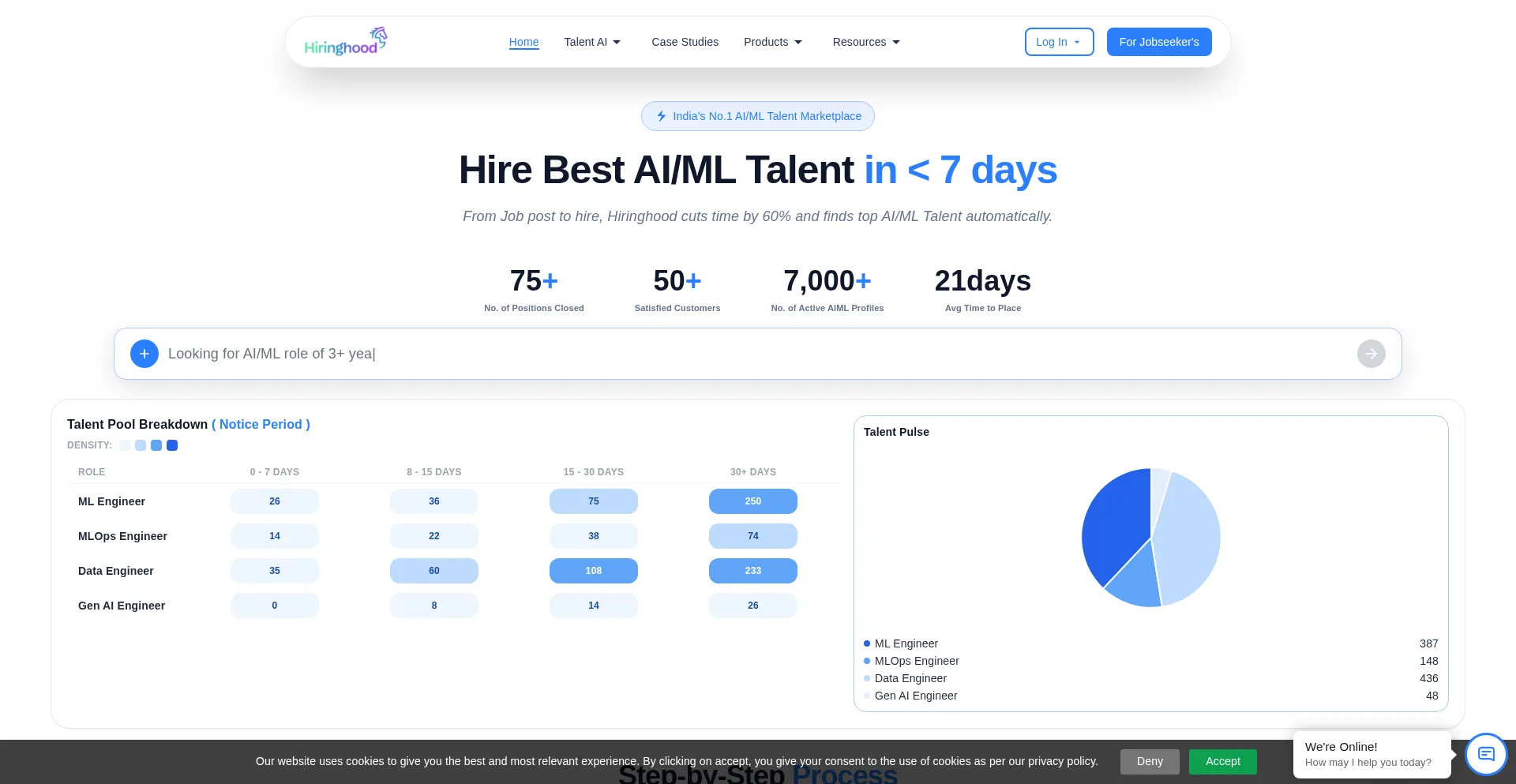Click India's No.1 AI/ML Talent Marketplace badge

(x=758, y=116)
